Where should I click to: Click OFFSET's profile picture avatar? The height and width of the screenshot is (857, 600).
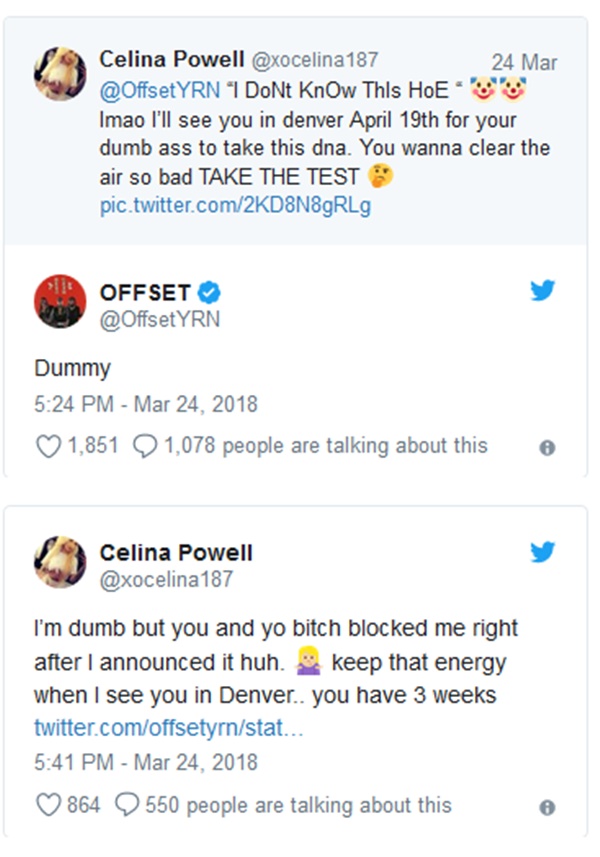(60, 301)
